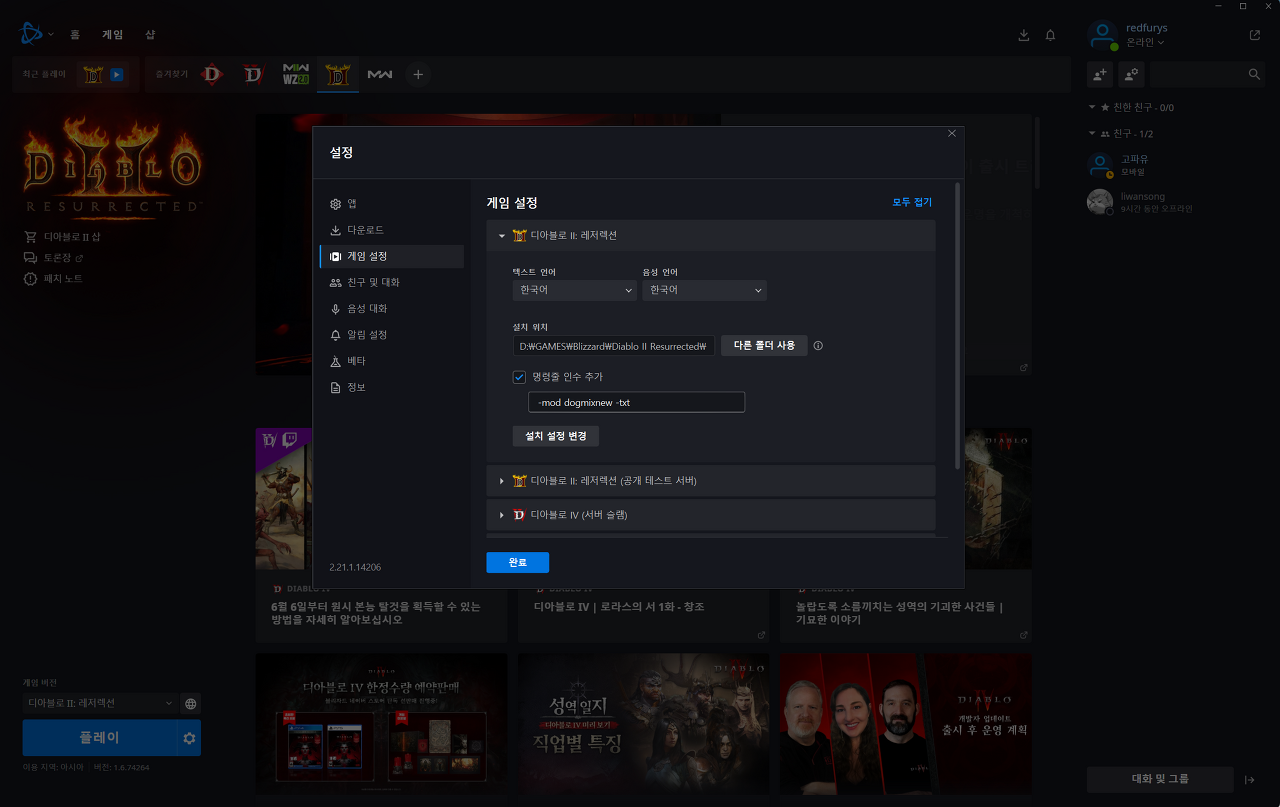
Task: Go to 베타 settings tab
Action: [391, 361]
